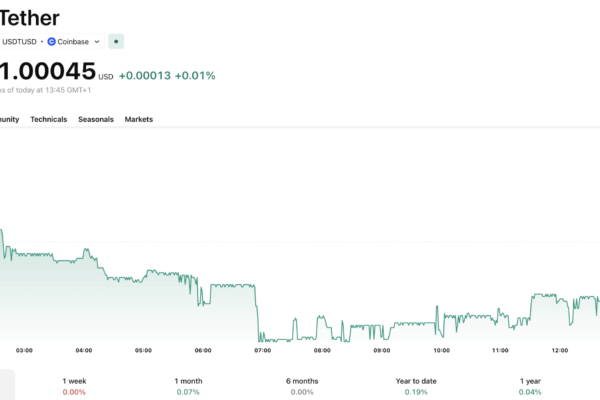This screenshot has height=400, width=600.
Task: Click the Coinbase exchange logo icon
Action: pyautogui.click(x=52, y=42)
